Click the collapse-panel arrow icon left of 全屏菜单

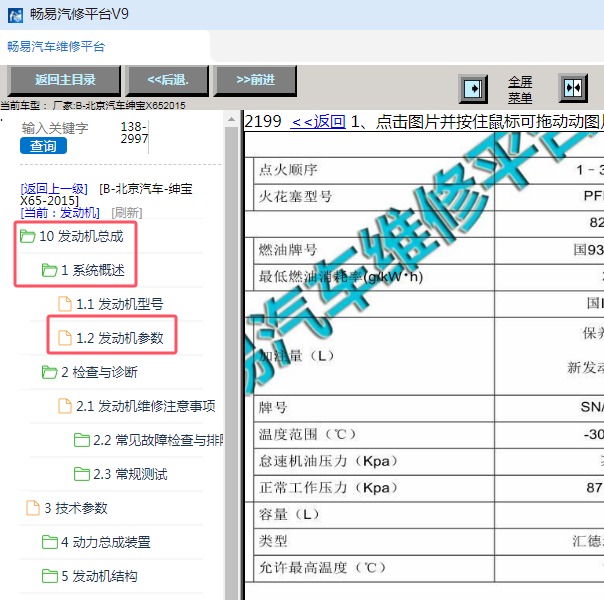[473, 89]
